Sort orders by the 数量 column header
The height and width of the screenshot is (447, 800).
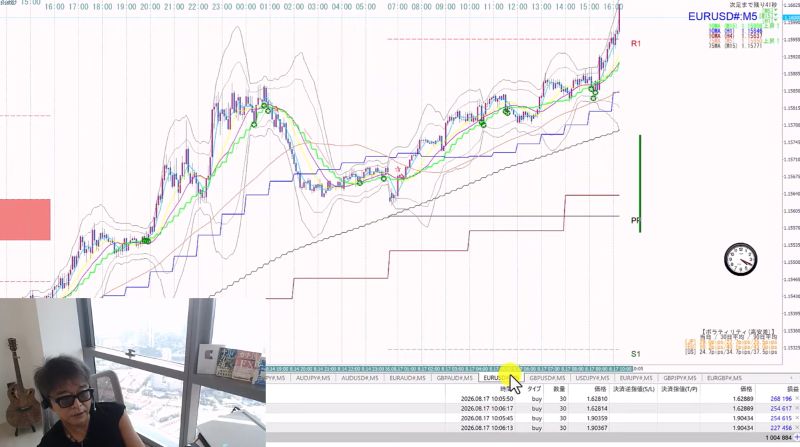(x=560, y=389)
